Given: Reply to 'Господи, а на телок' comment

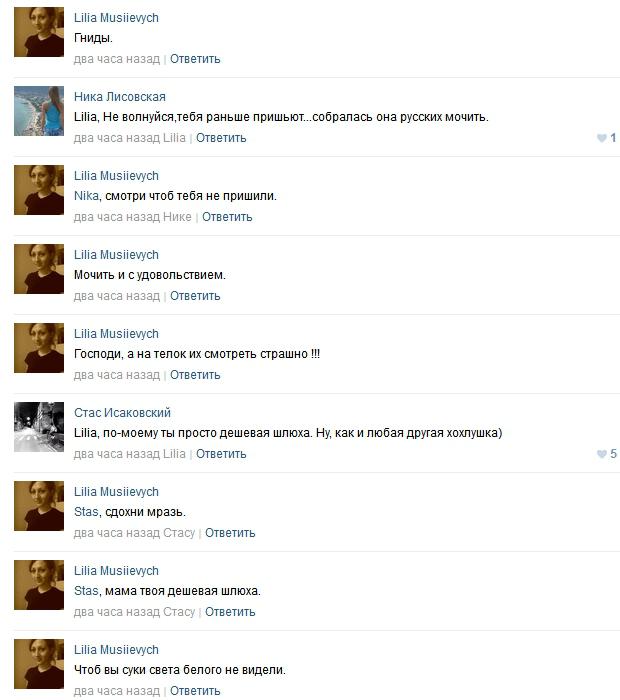Looking at the screenshot, I should (195, 375).
